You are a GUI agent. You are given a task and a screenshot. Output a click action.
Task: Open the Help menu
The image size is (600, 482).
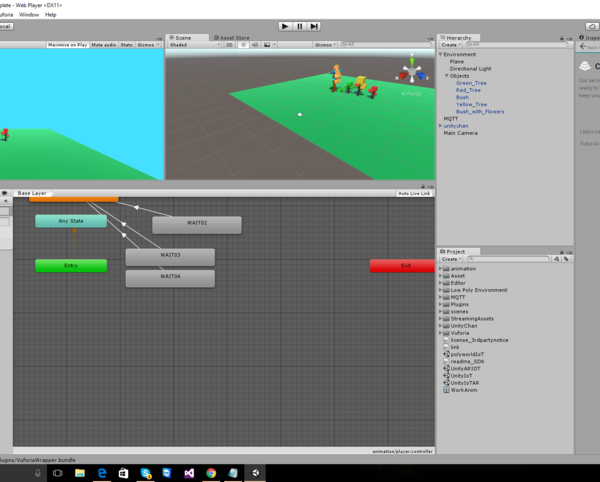[51, 15]
